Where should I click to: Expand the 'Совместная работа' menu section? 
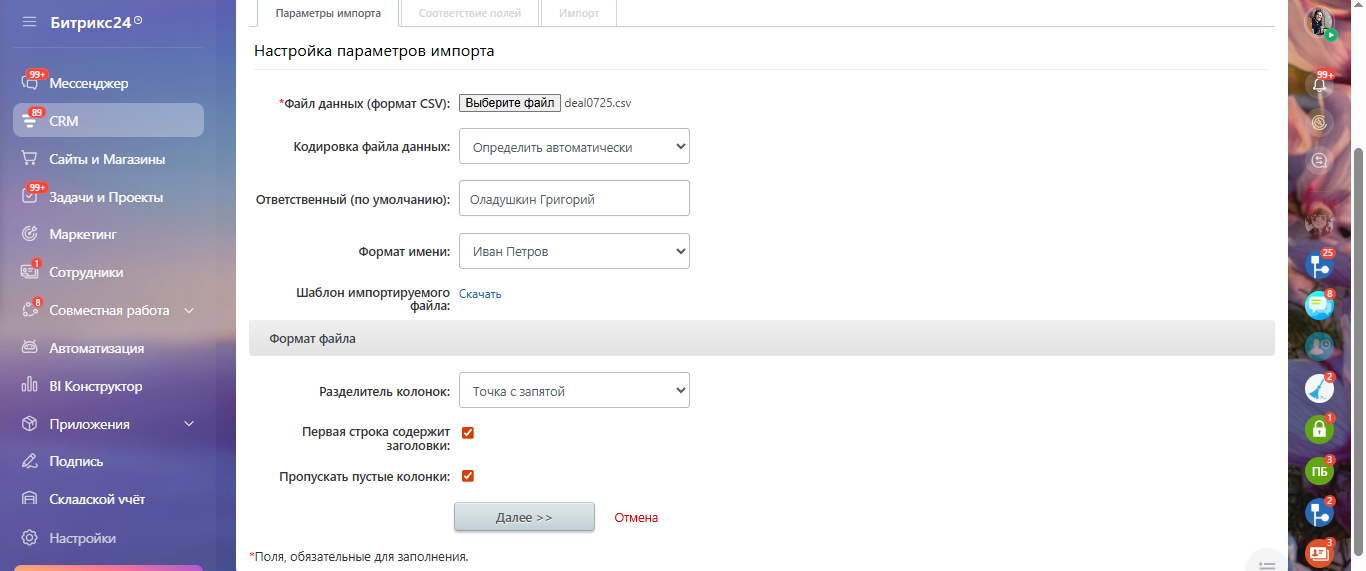tap(189, 310)
